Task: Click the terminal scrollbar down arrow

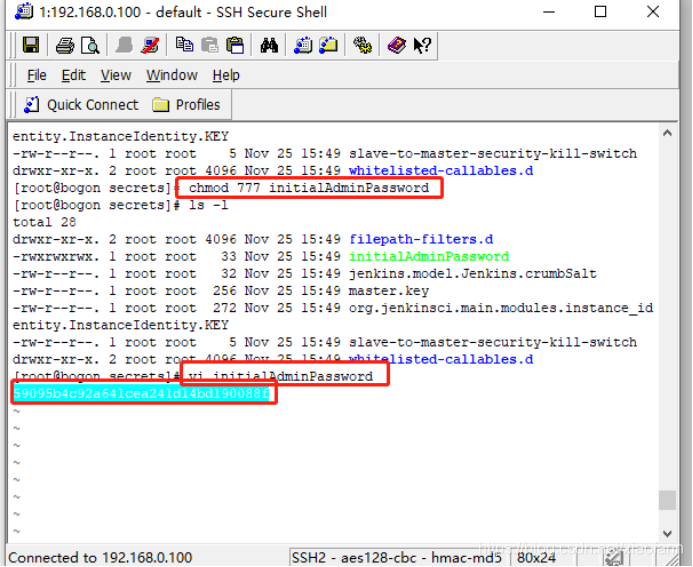Action: [x=667, y=534]
